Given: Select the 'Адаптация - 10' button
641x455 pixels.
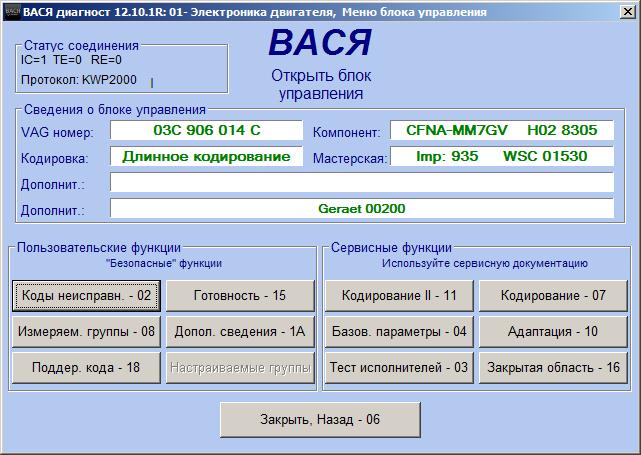Looking at the screenshot, I should coord(554,331).
